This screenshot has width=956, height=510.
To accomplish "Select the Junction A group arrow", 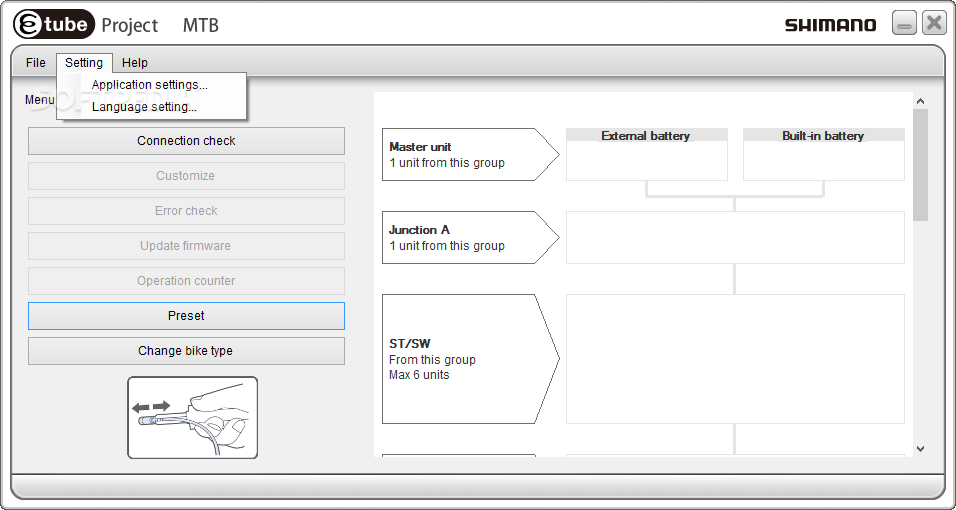I will tap(470, 237).
